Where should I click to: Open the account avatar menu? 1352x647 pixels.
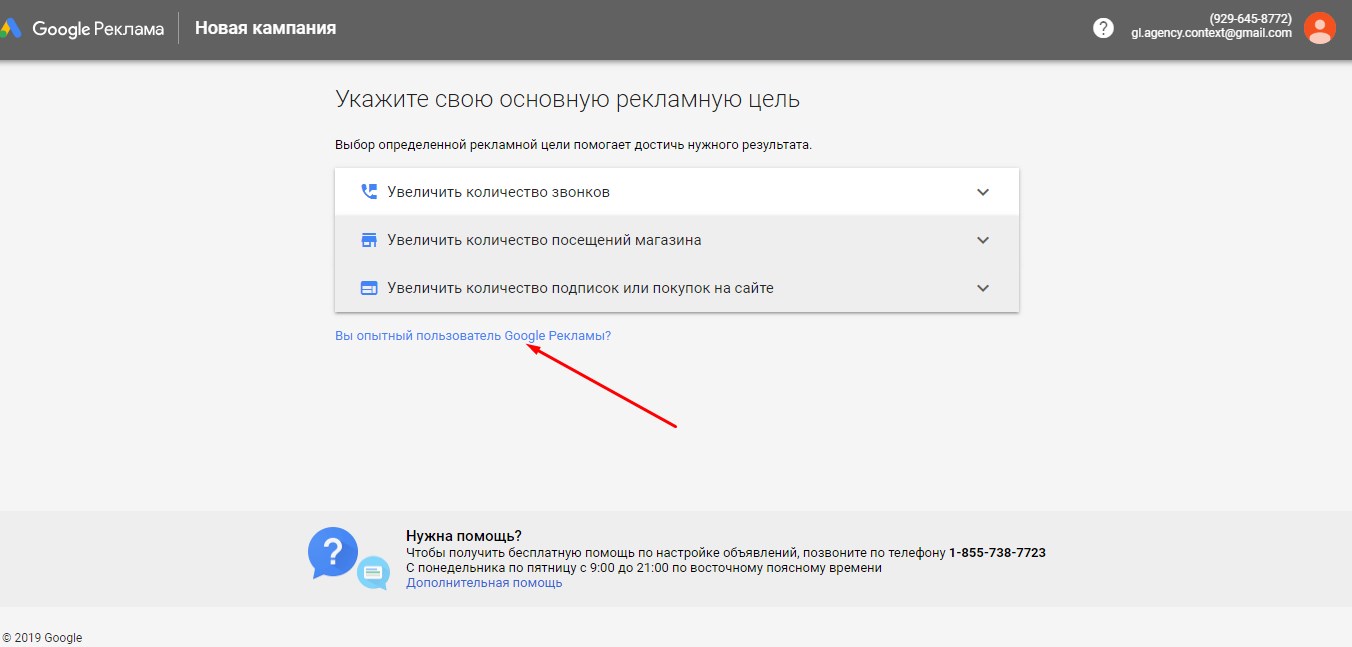1320,28
